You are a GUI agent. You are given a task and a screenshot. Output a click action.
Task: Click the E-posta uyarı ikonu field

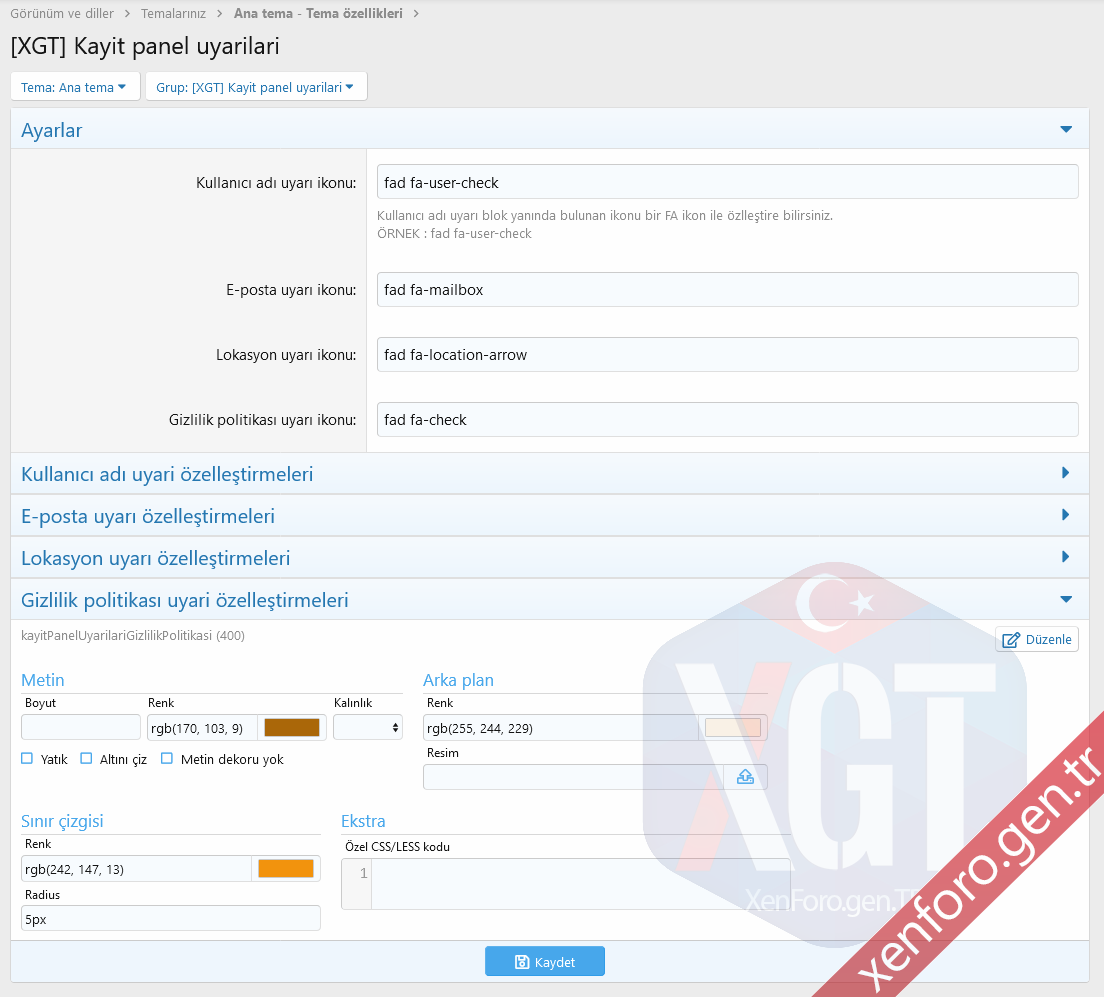tap(727, 290)
